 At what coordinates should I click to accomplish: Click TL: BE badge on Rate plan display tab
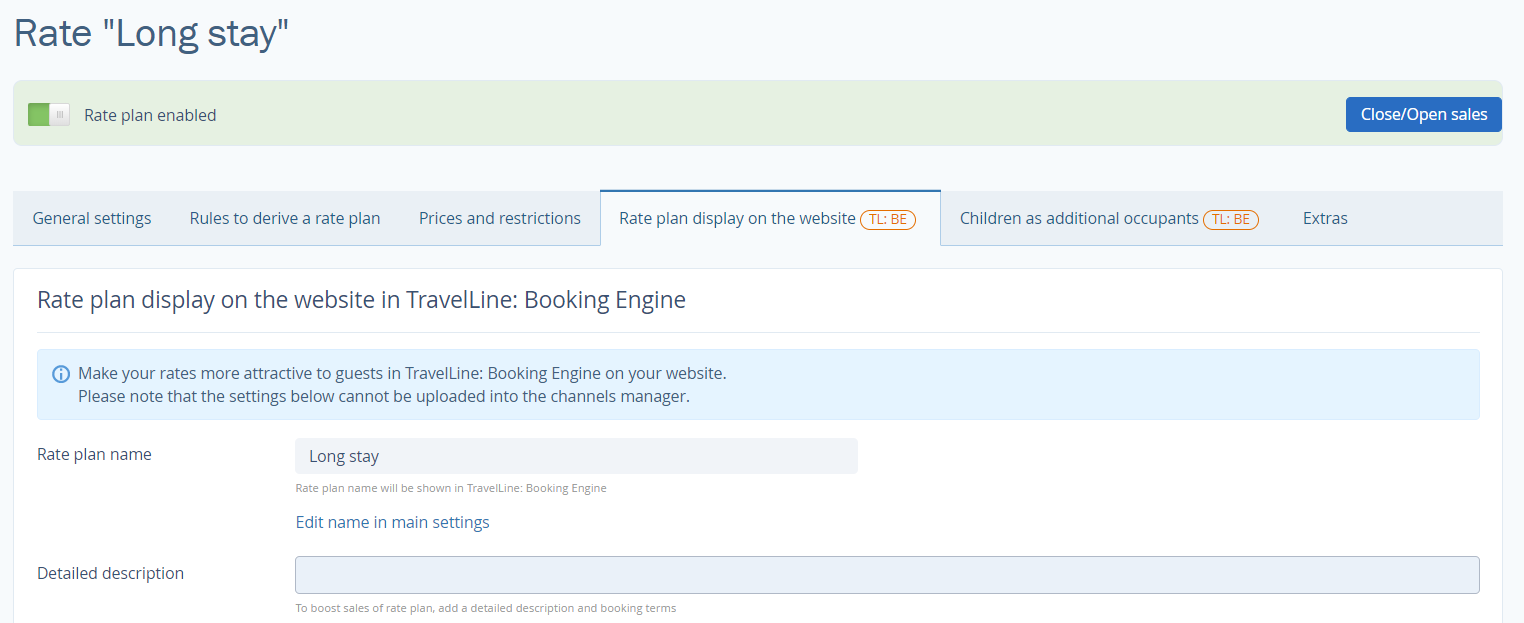888,219
